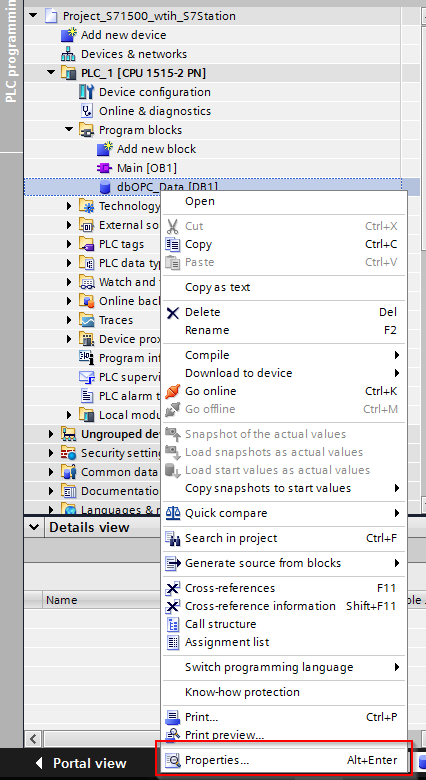Open Devices & networks network icon
426x780 pixels.
tap(67, 54)
